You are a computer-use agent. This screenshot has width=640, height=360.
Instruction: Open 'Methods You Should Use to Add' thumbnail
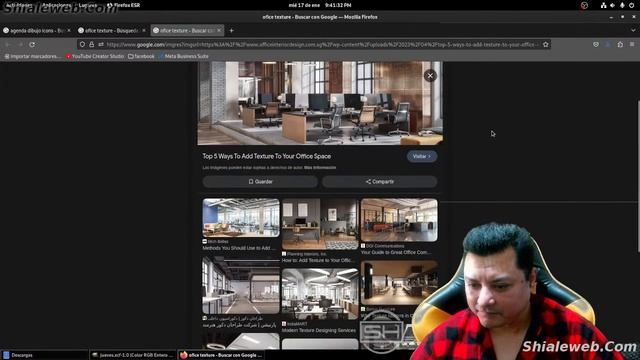tap(241, 218)
